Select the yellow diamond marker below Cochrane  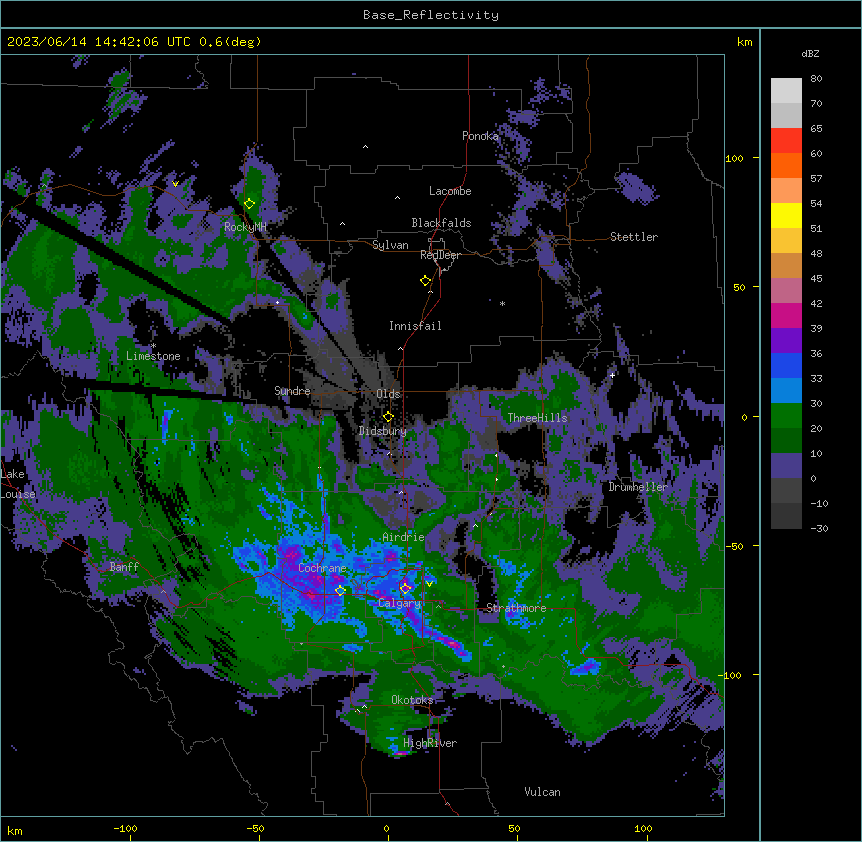tap(340, 591)
